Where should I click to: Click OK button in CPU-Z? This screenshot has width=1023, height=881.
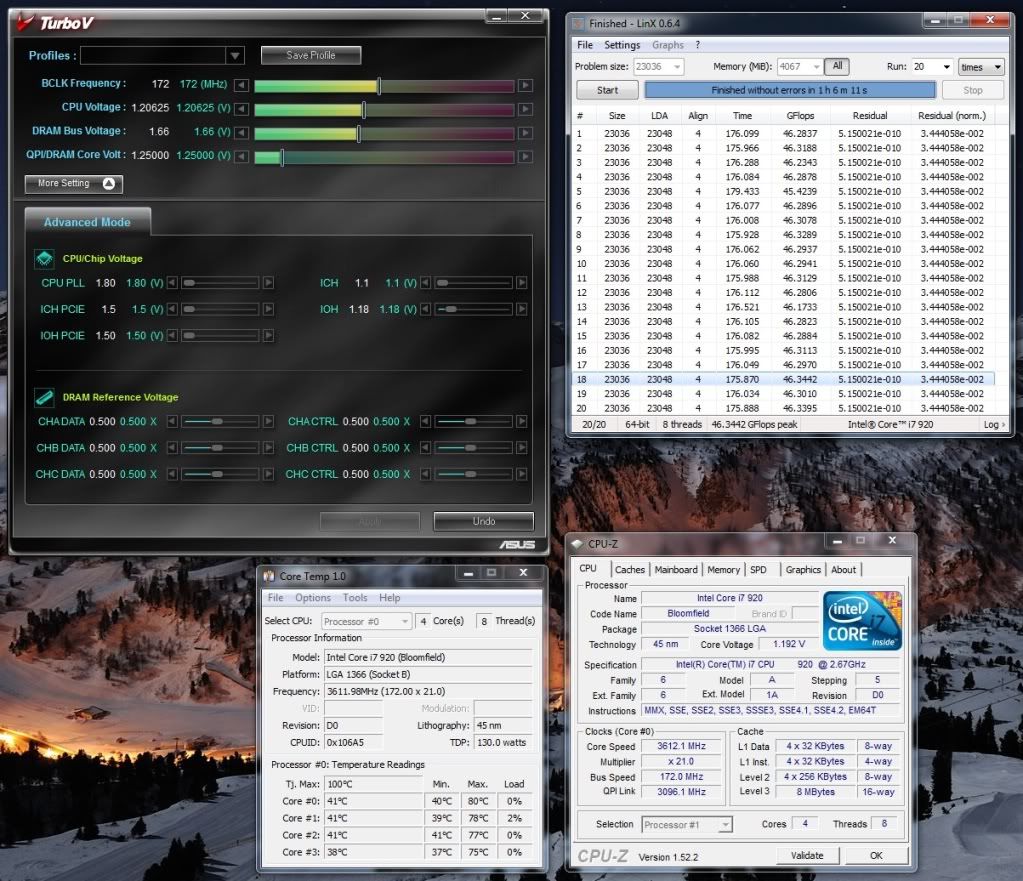[x=876, y=856]
